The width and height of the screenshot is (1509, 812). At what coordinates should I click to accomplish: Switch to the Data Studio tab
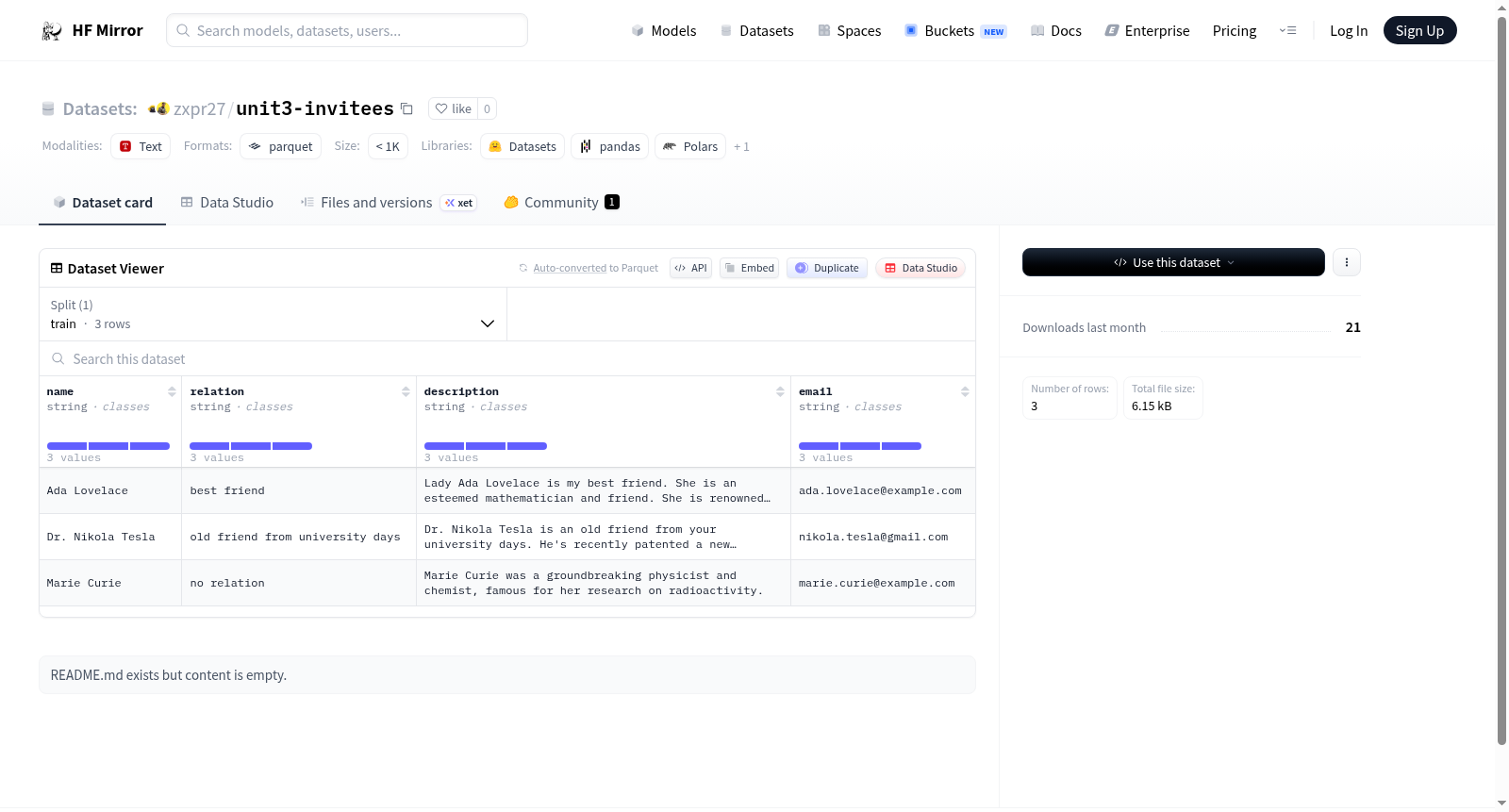pos(227,203)
